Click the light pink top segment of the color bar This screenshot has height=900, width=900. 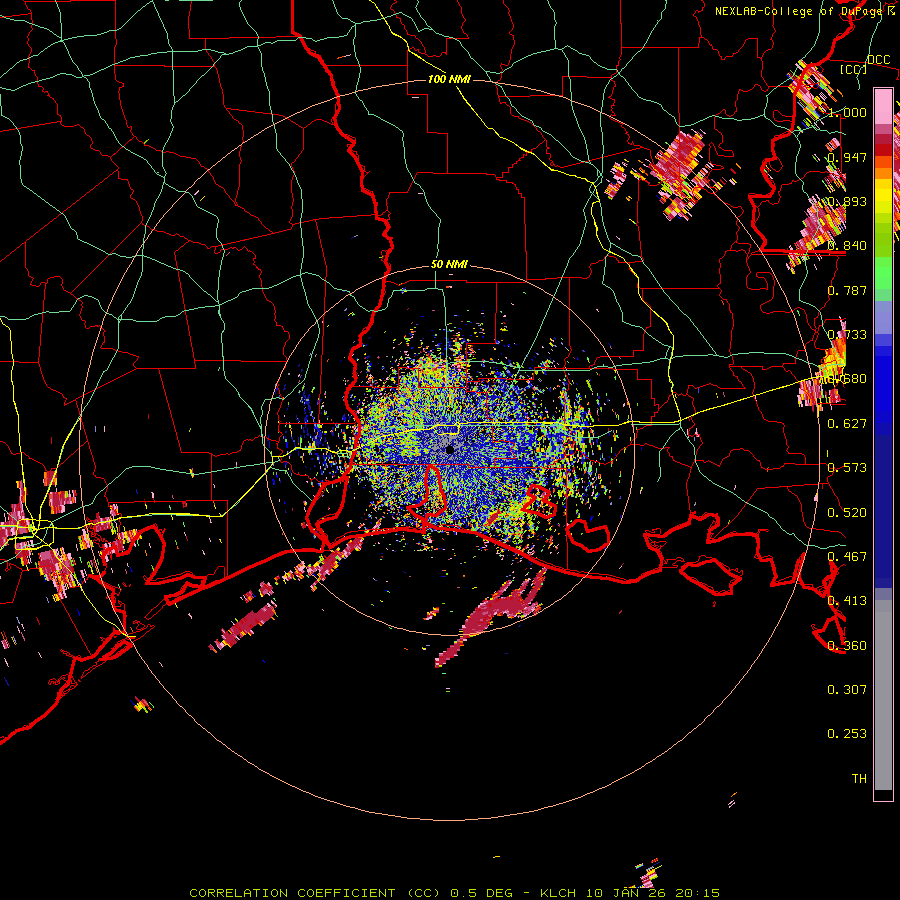tap(883, 106)
